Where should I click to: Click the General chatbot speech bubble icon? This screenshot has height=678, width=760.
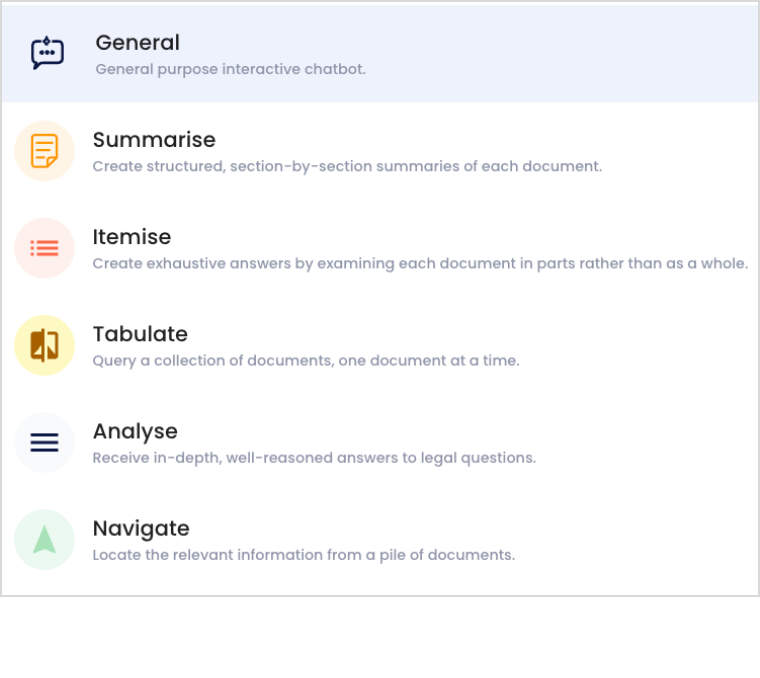tap(47, 53)
